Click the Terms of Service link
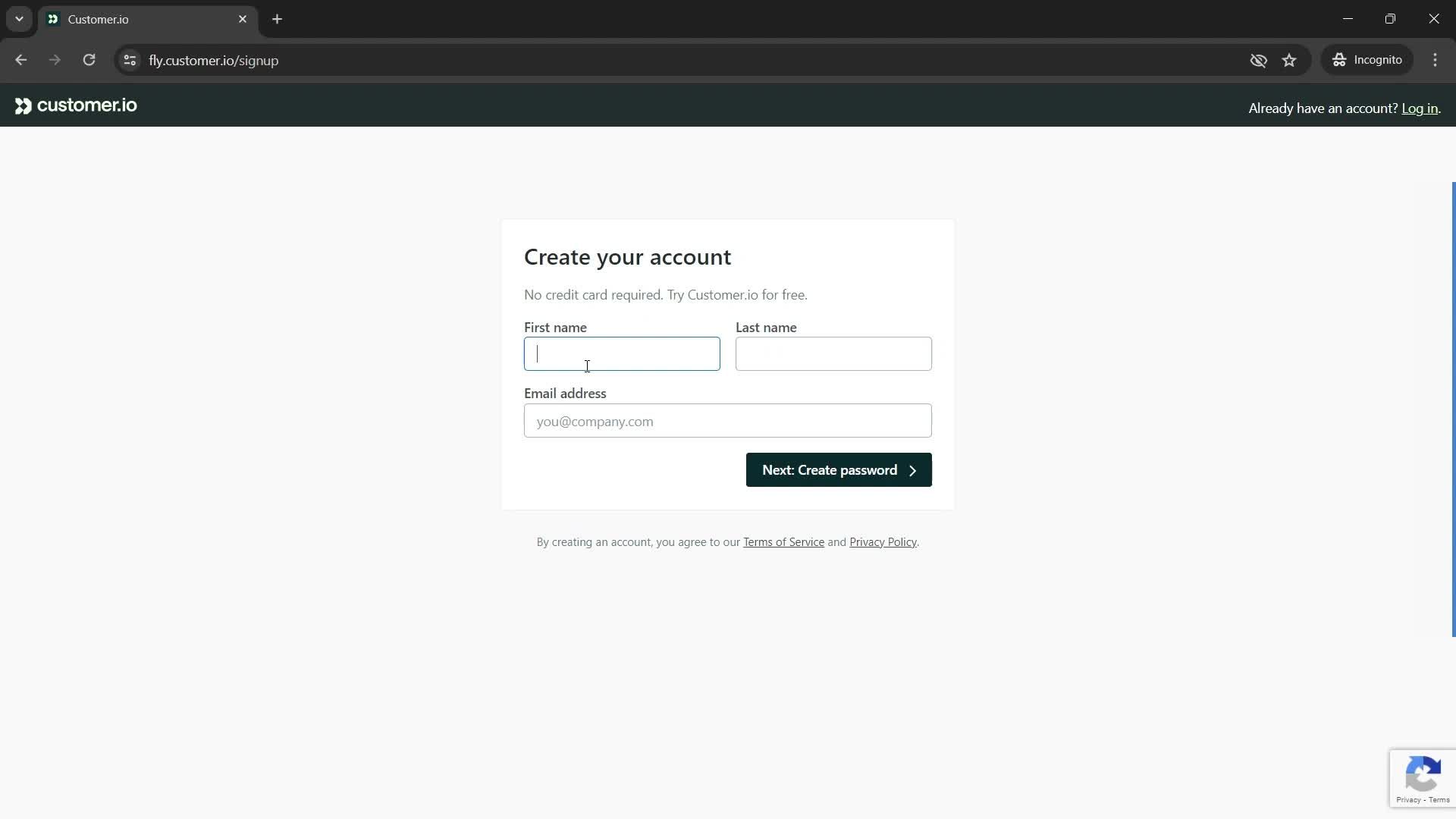Image resolution: width=1456 pixels, height=819 pixels. [784, 542]
